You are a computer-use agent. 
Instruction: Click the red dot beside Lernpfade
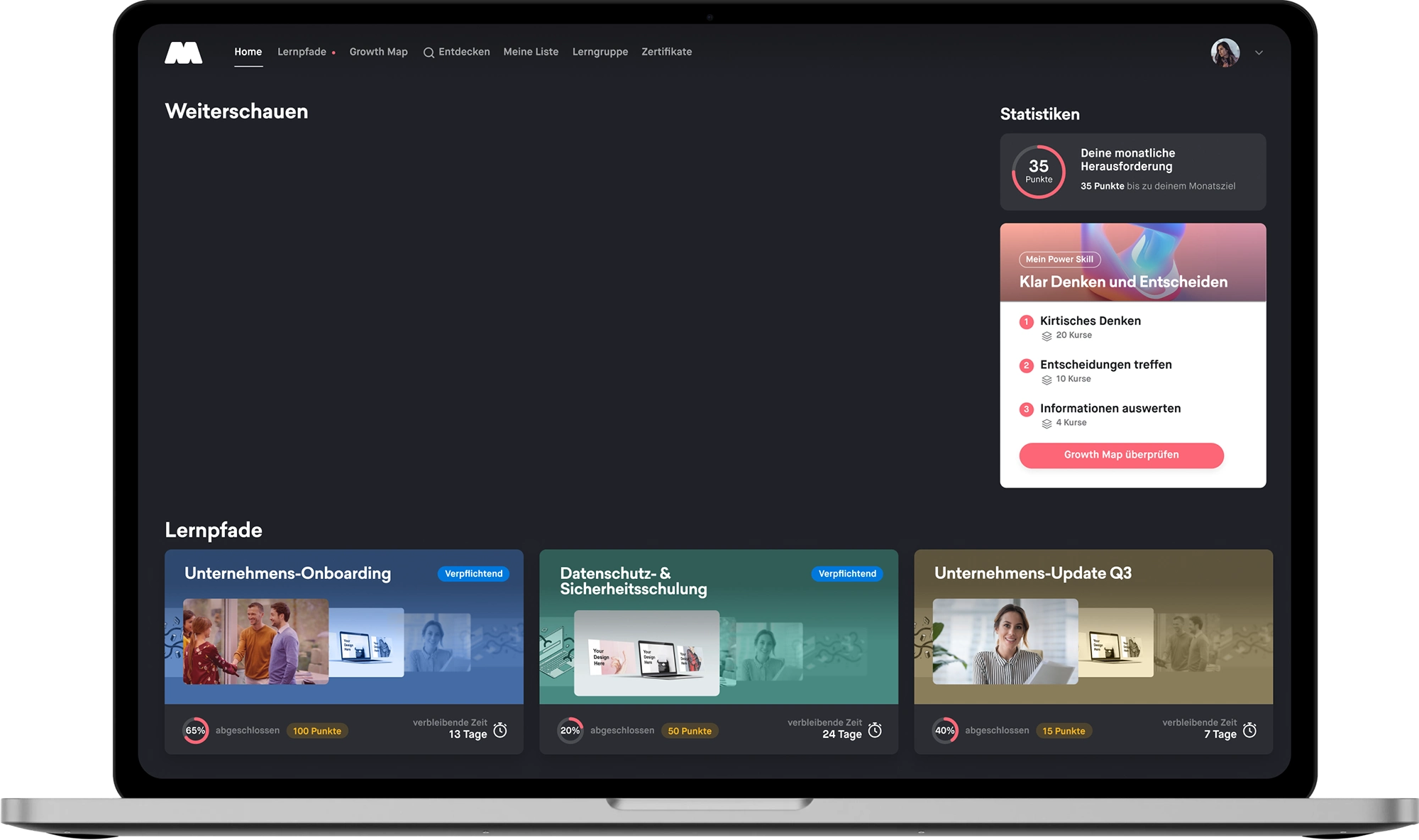[x=333, y=52]
